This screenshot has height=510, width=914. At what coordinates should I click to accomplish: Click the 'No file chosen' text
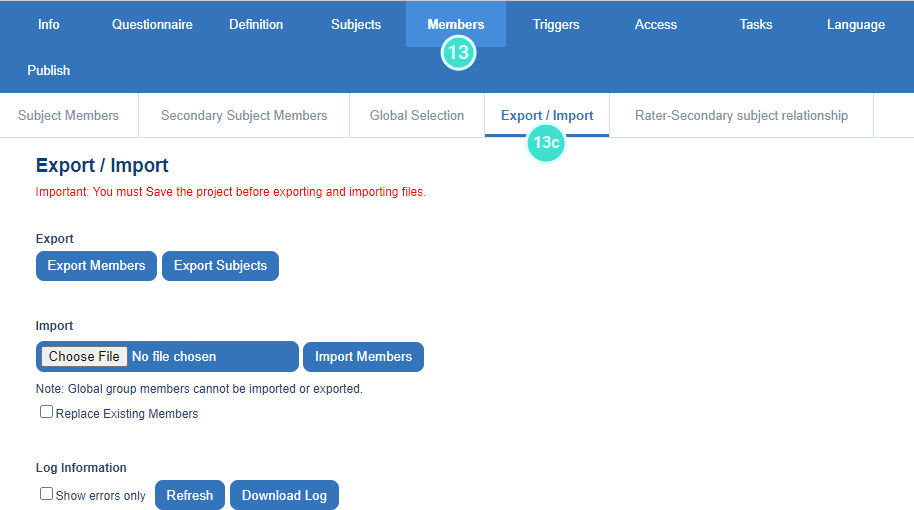[x=174, y=357]
